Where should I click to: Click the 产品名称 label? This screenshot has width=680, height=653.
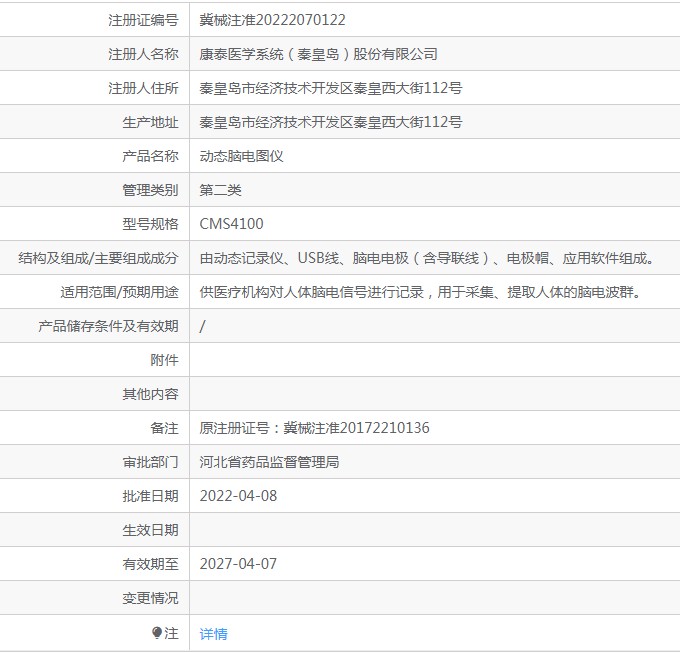[x=150, y=156]
